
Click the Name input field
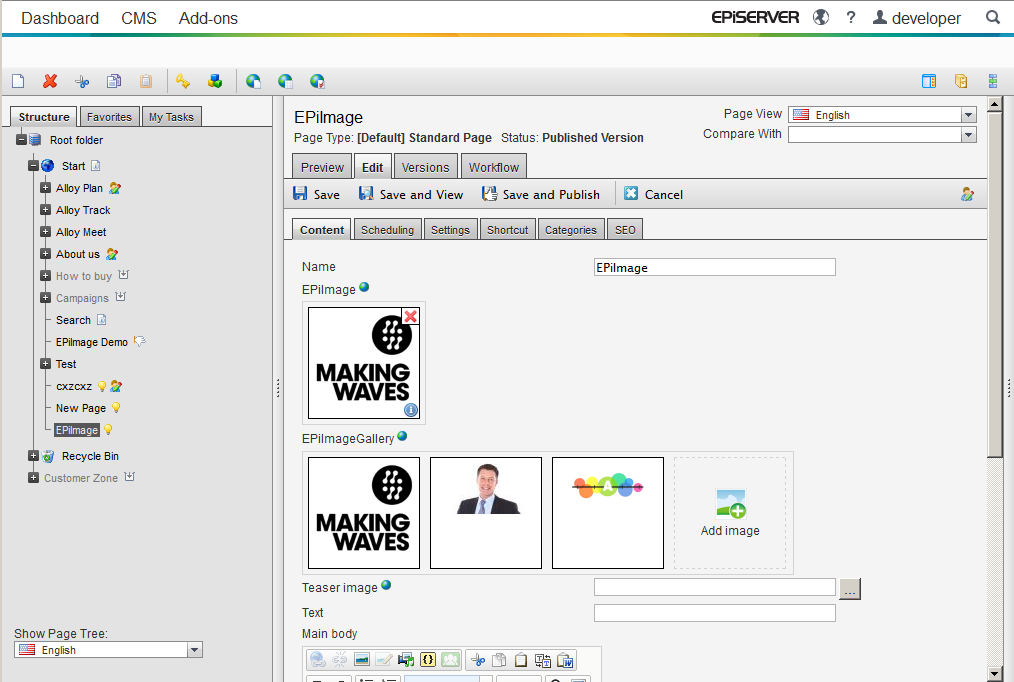[714, 267]
